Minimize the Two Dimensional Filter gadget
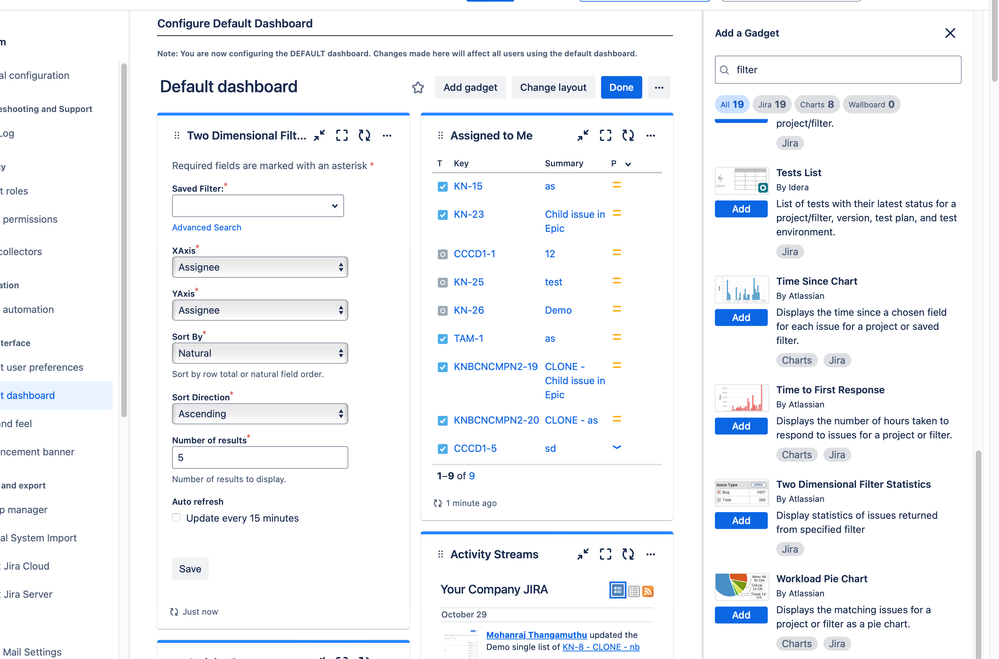Image resolution: width=999 pixels, height=659 pixels. point(319,135)
